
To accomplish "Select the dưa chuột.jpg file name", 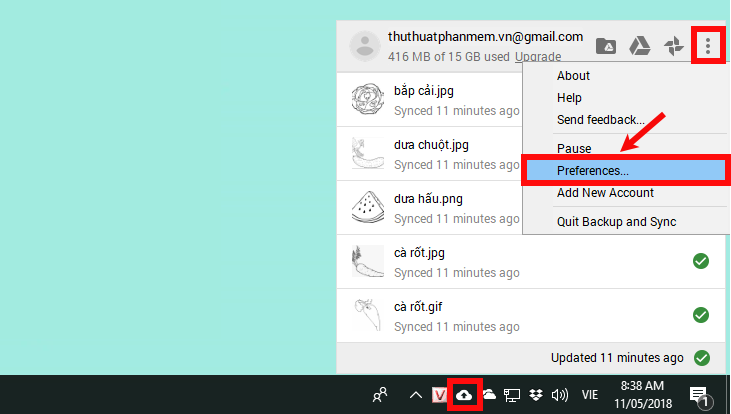I will (431, 145).
